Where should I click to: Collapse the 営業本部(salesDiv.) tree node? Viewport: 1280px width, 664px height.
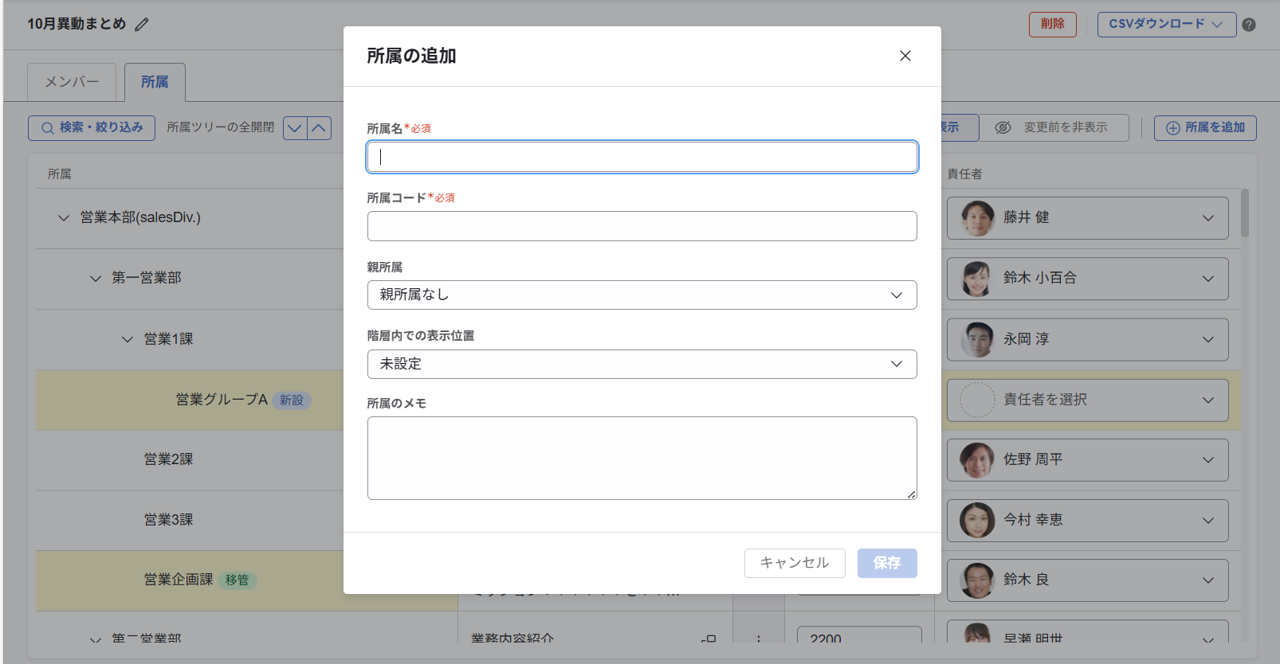(64, 218)
